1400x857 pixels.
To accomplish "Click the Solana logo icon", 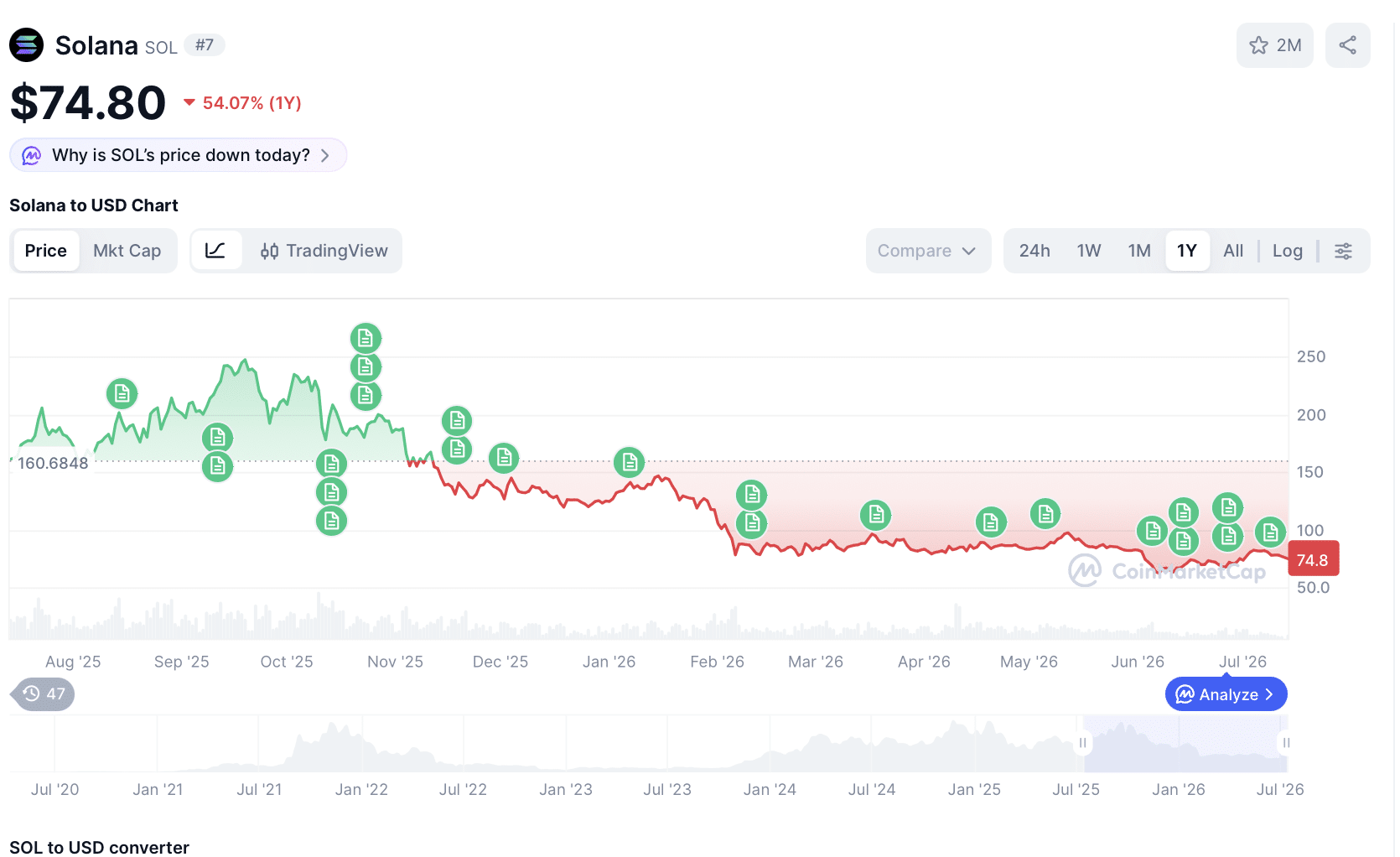I will (27, 45).
